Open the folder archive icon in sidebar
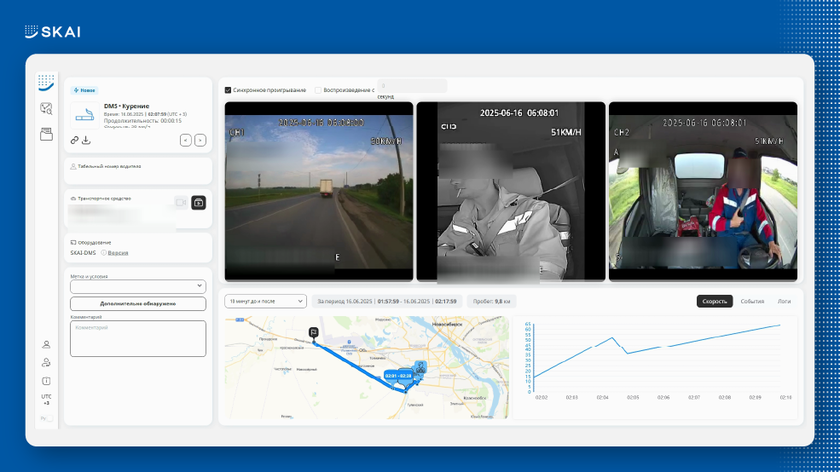Image resolution: width=840 pixels, height=472 pixels. 46,135
